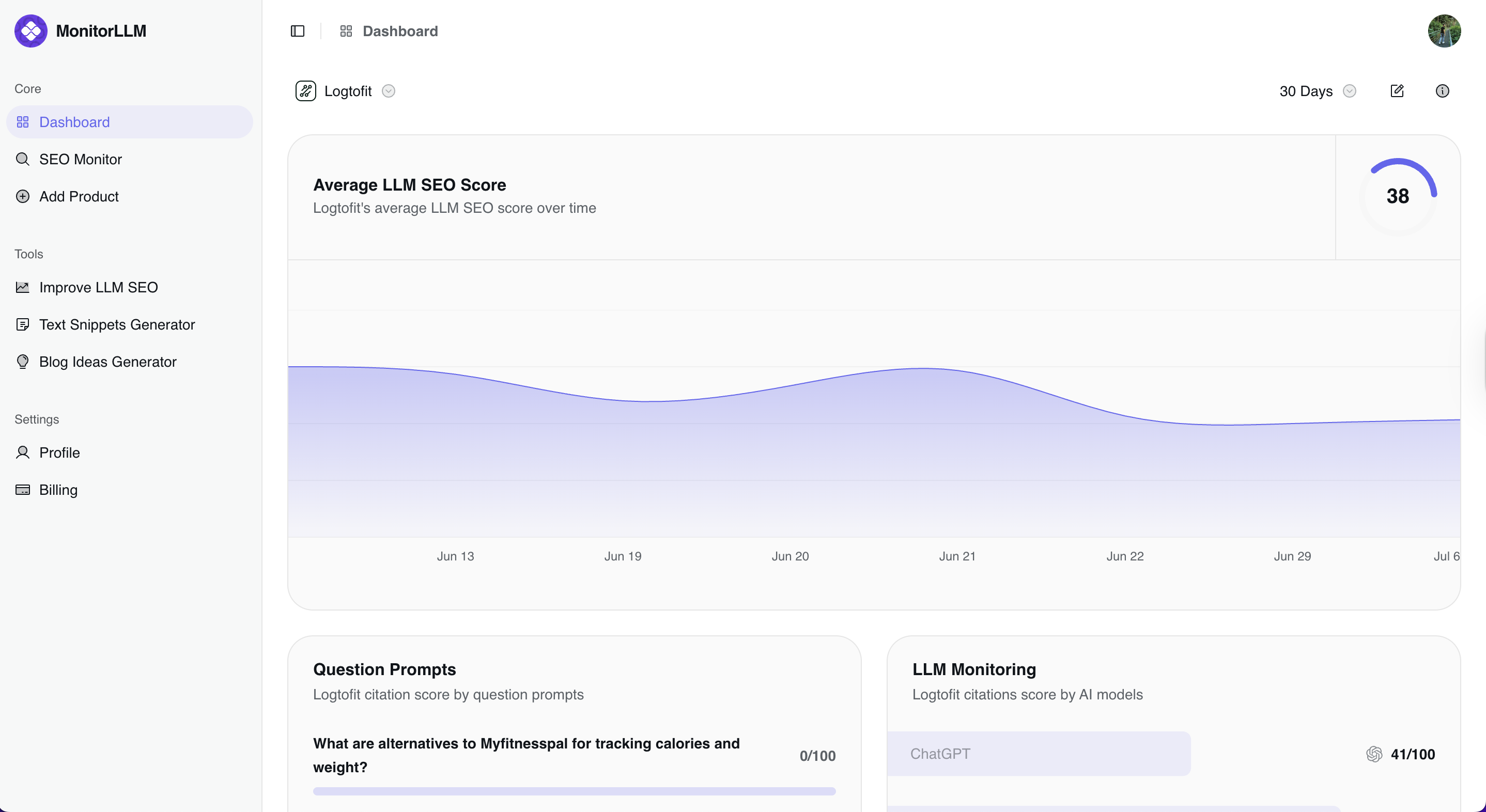This screenshot has height=812, width=1486.
Task: Click the Logtofit product icon
Action: point(306,91)
